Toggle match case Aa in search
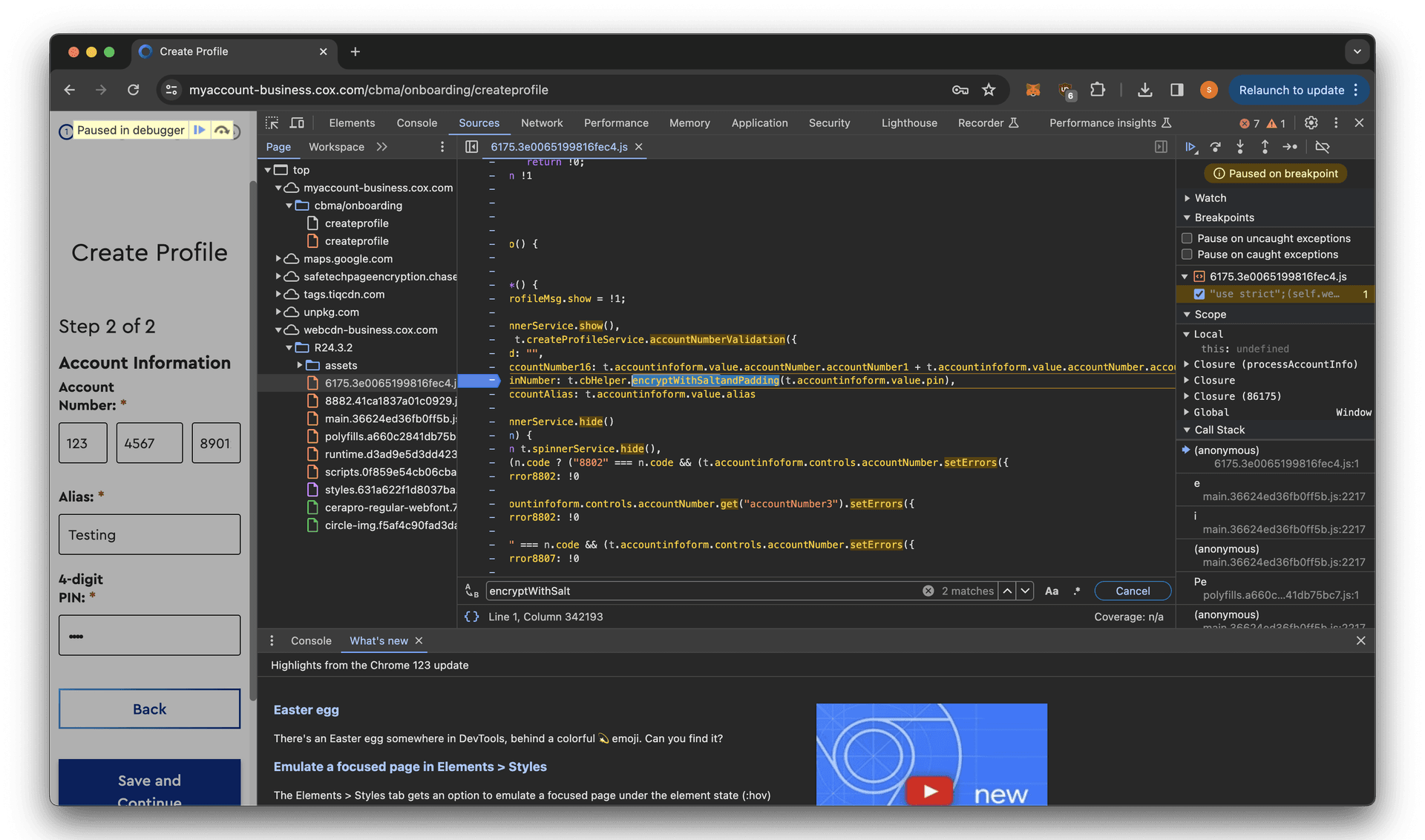1425x840 pixels. point(1052,591)
